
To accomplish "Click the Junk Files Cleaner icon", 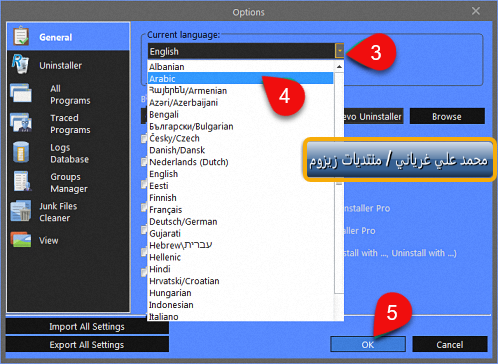I will click(21, 211).
